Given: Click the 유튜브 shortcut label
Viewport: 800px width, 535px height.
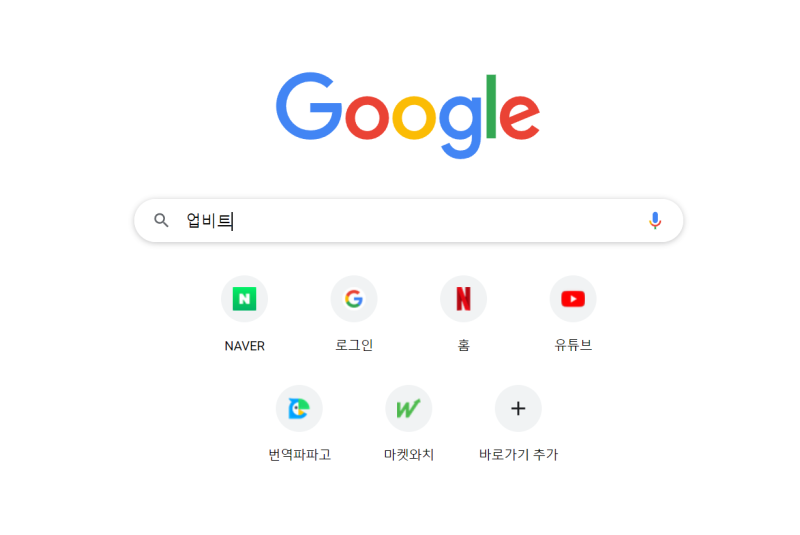Looking at the screenshot, I should tap(572, 345).
